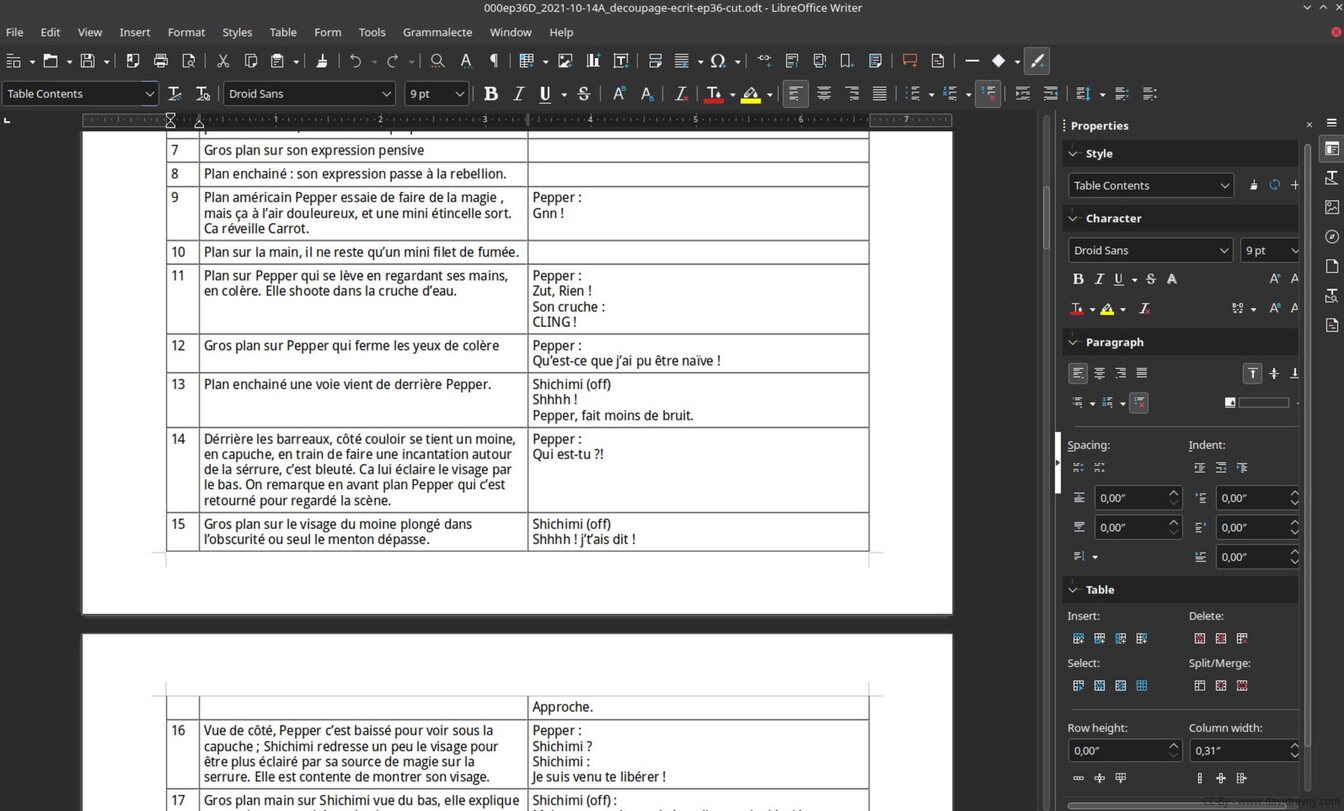Collapse the Paragraph section in Properties
1344x811 pixels.
pyautogui.click(x=1073, y=342)
